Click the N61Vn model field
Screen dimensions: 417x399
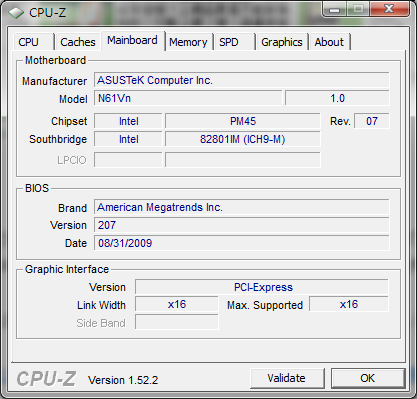pos(188,98)
